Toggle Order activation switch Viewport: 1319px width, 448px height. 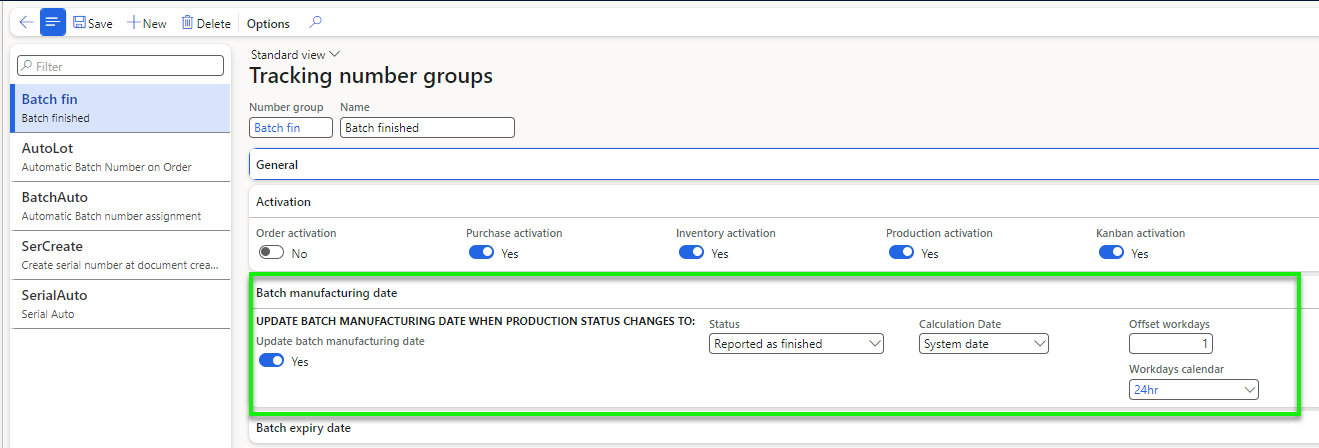(x=271, y=253)
